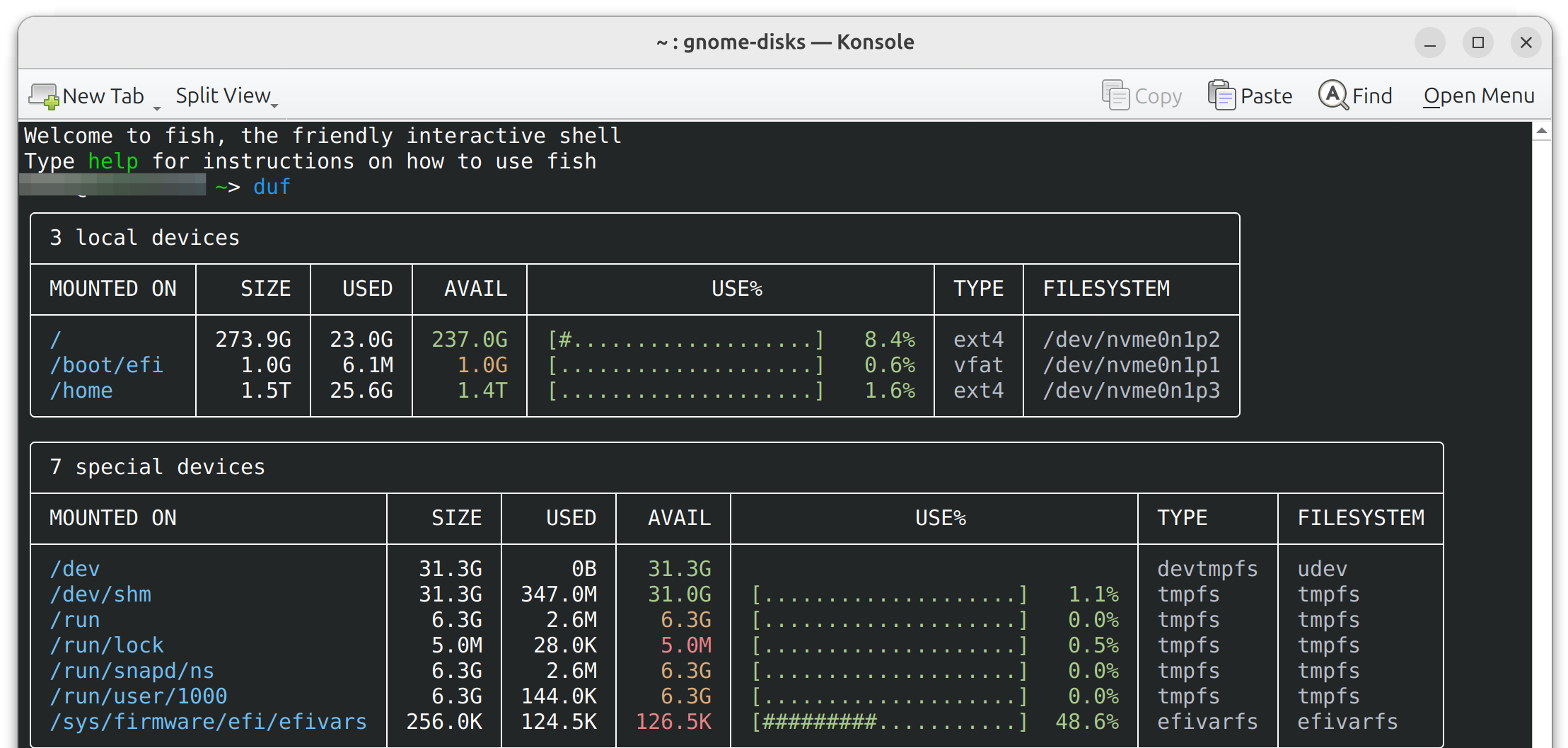Click the New Tab terminal icon

(x=44, y=96)
